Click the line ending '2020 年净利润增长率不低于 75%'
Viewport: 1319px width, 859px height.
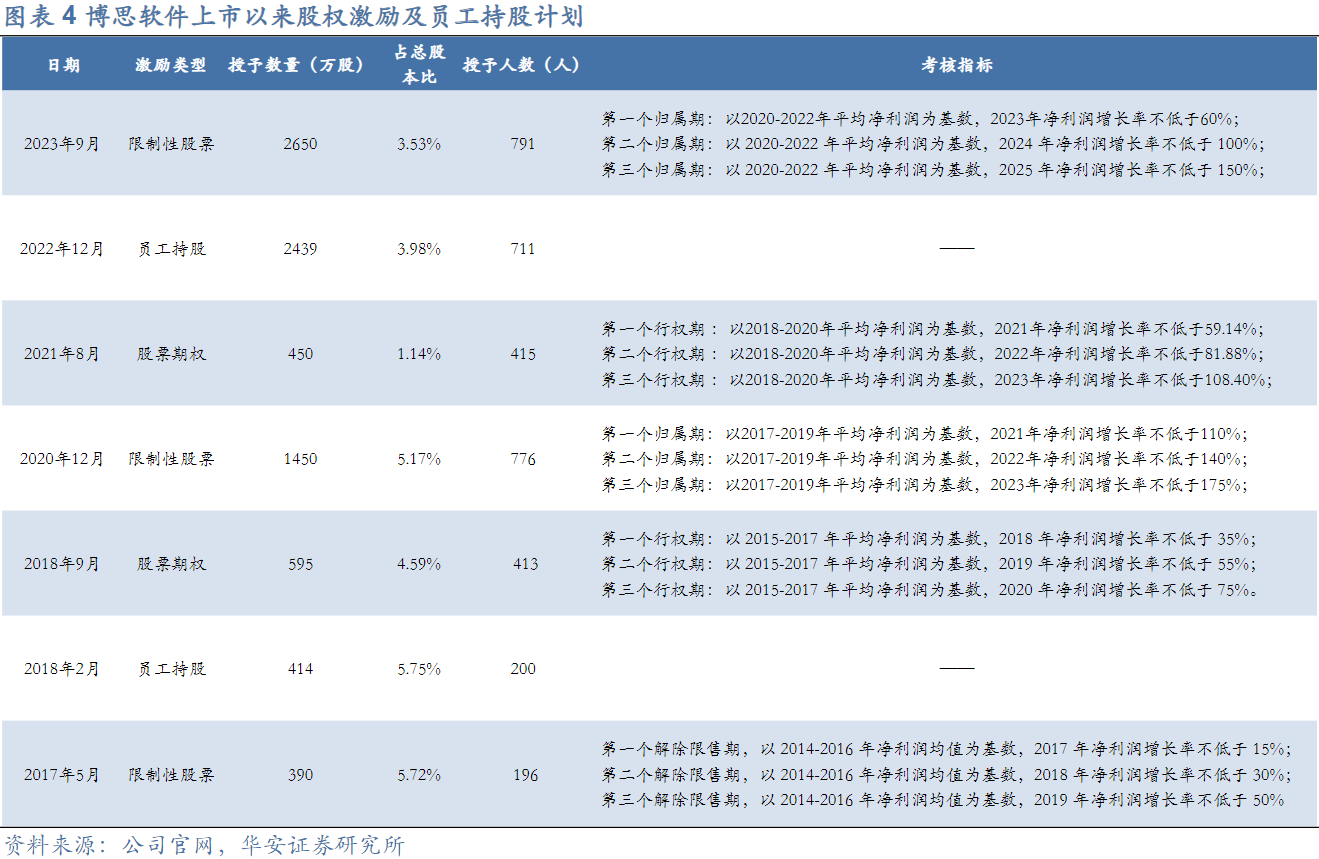(930, 590)
